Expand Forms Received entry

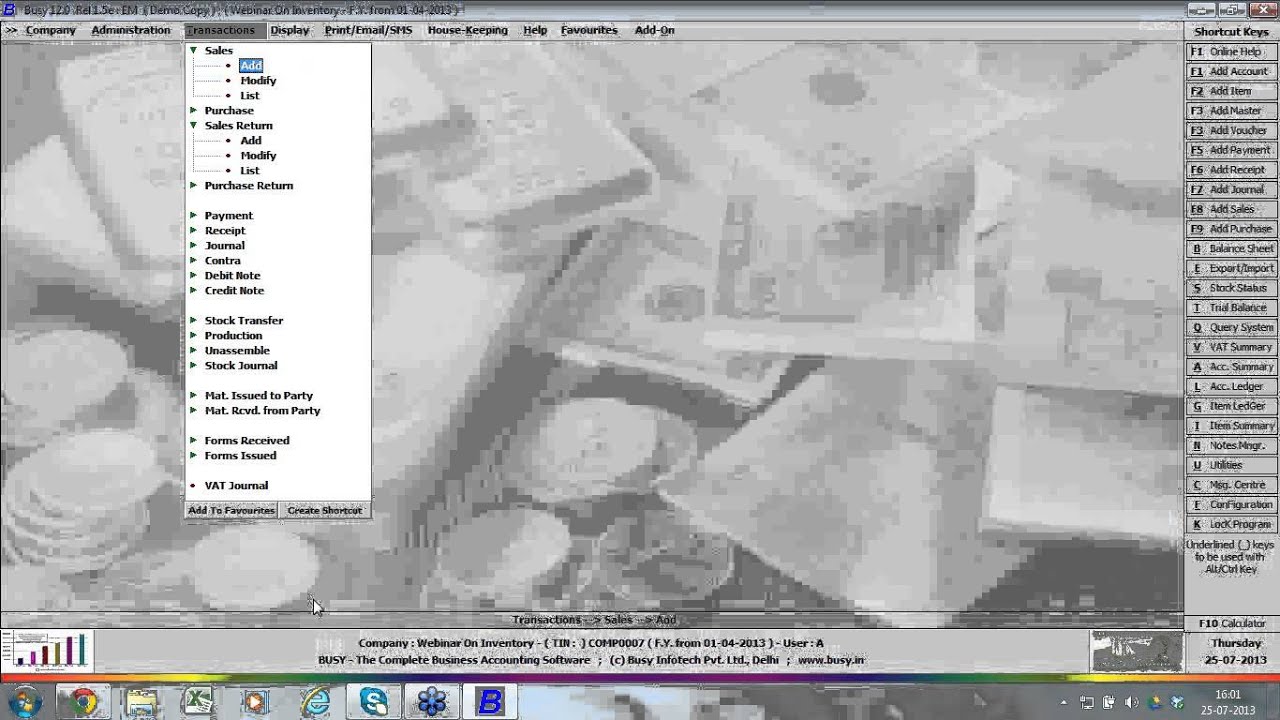tap(193, 440)
